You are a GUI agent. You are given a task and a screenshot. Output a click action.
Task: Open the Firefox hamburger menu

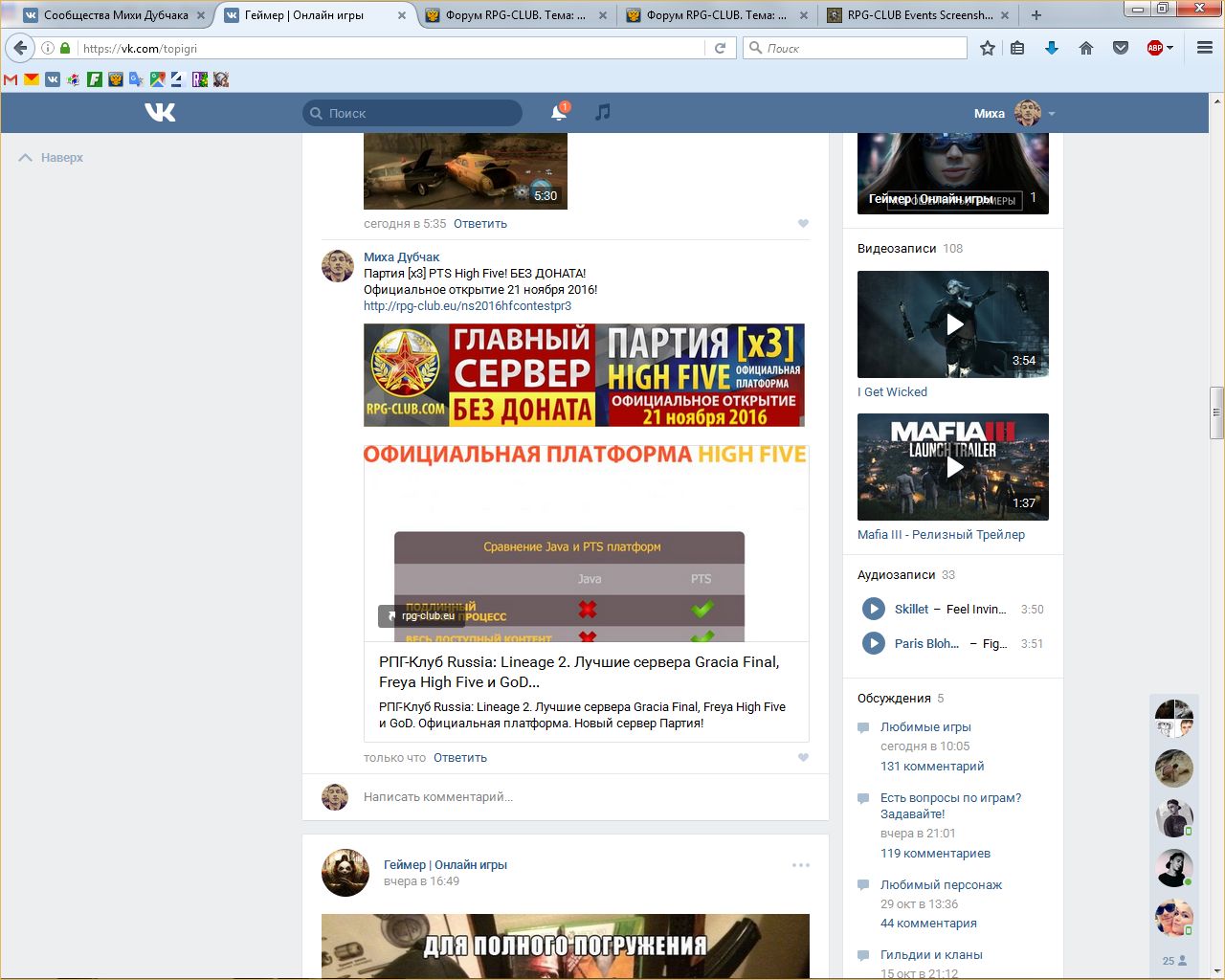tap(1205, 48)
